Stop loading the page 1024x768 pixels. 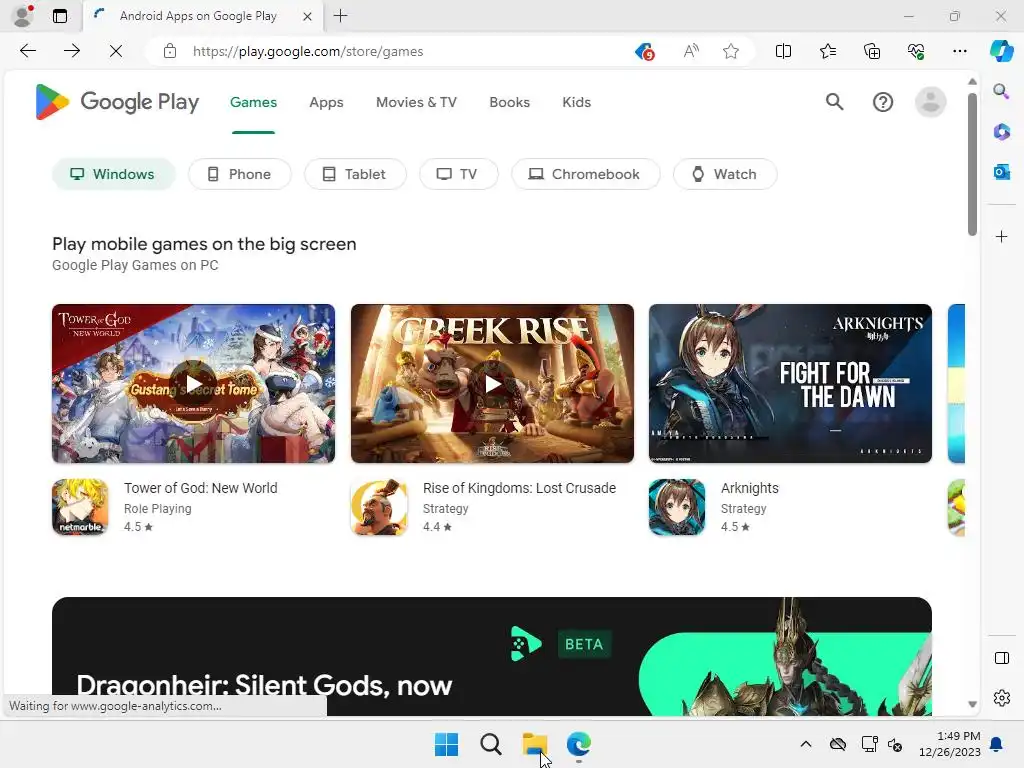click(116, 51)
